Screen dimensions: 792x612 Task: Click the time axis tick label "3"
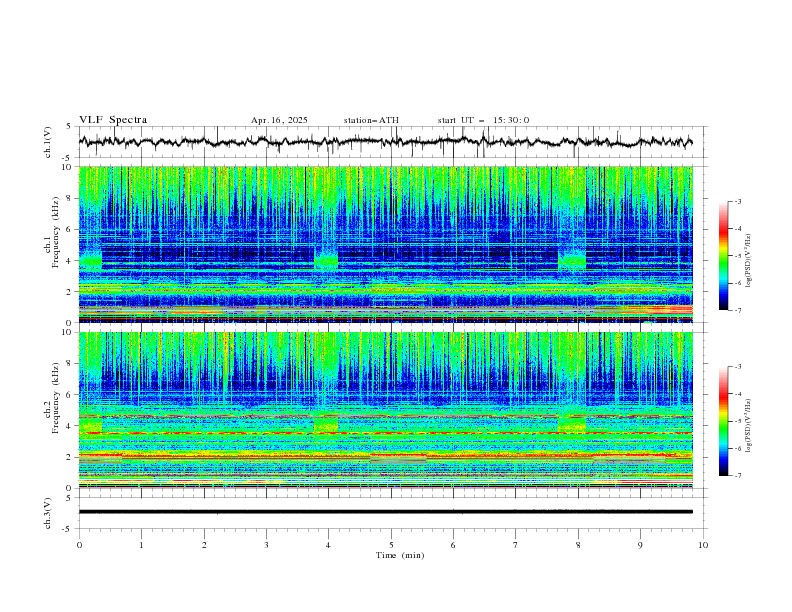[x=266, y=545]
